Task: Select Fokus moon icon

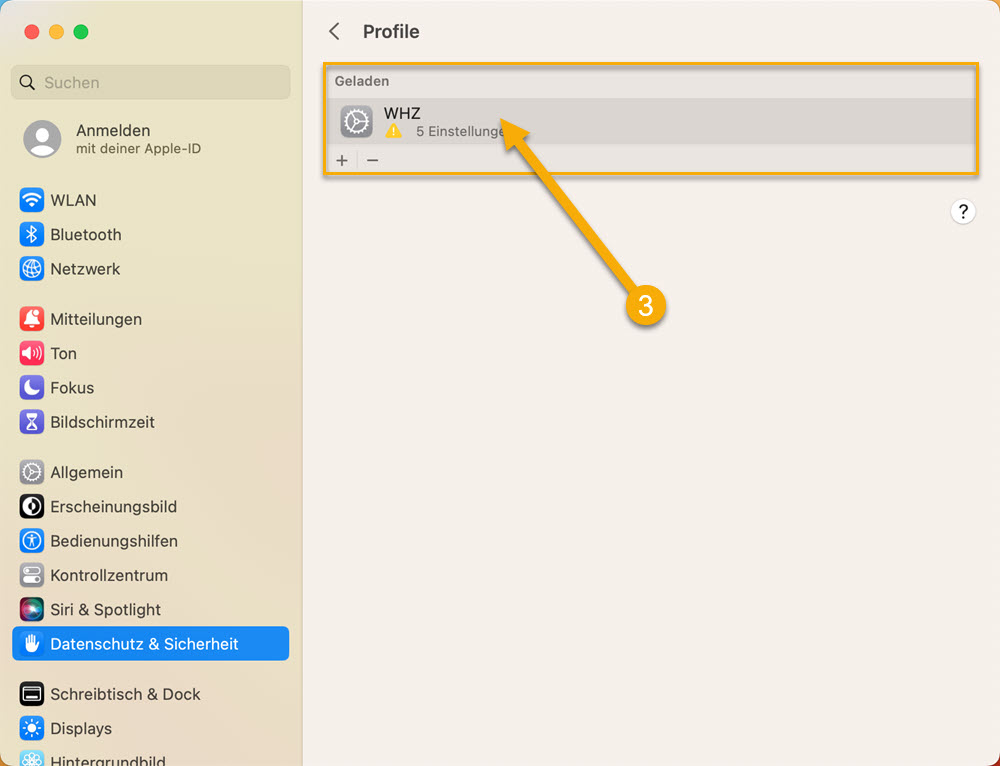Action: tap(31, 387)
